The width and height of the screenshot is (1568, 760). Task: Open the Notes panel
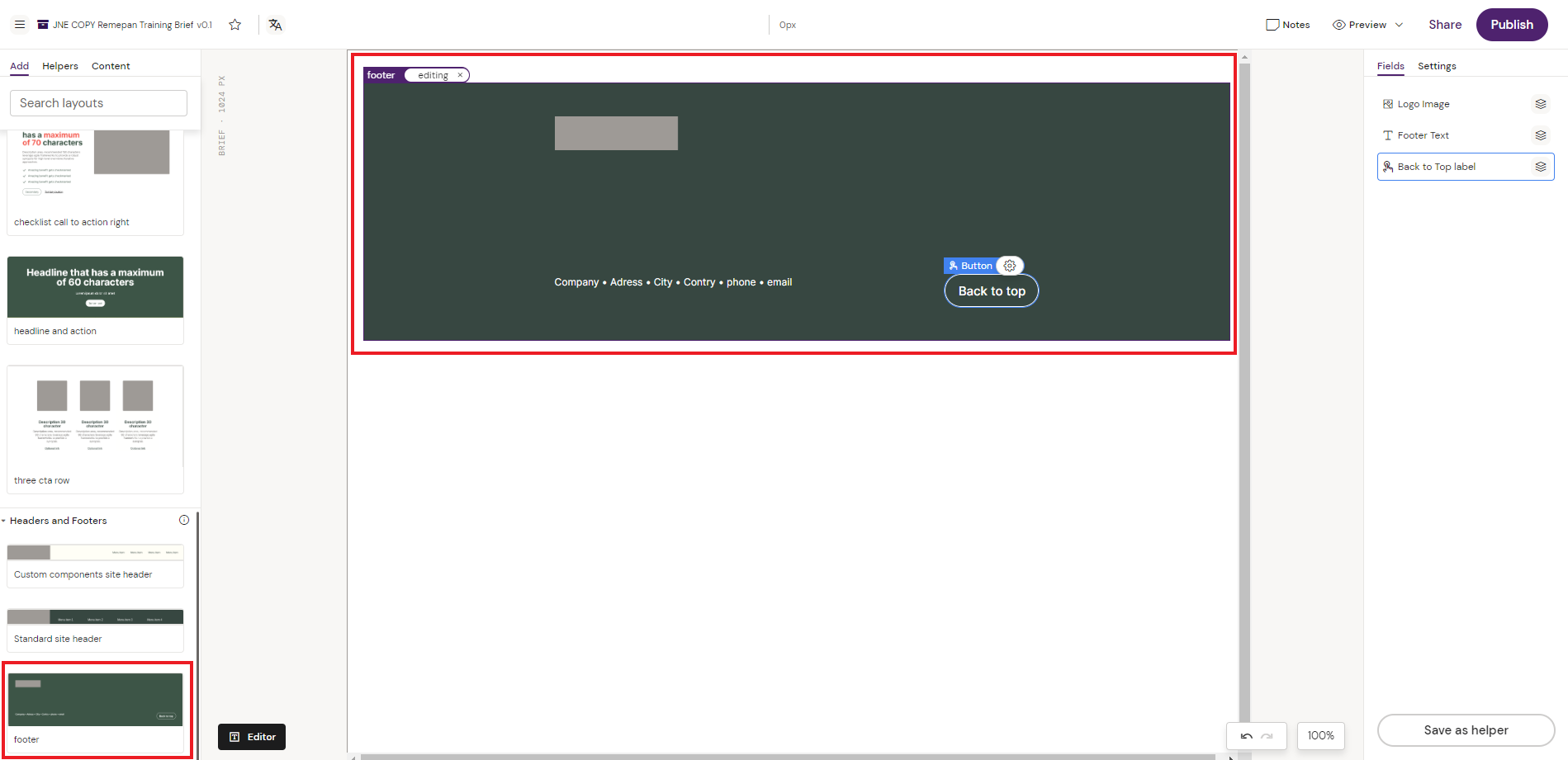click(x=1287, y=25)
